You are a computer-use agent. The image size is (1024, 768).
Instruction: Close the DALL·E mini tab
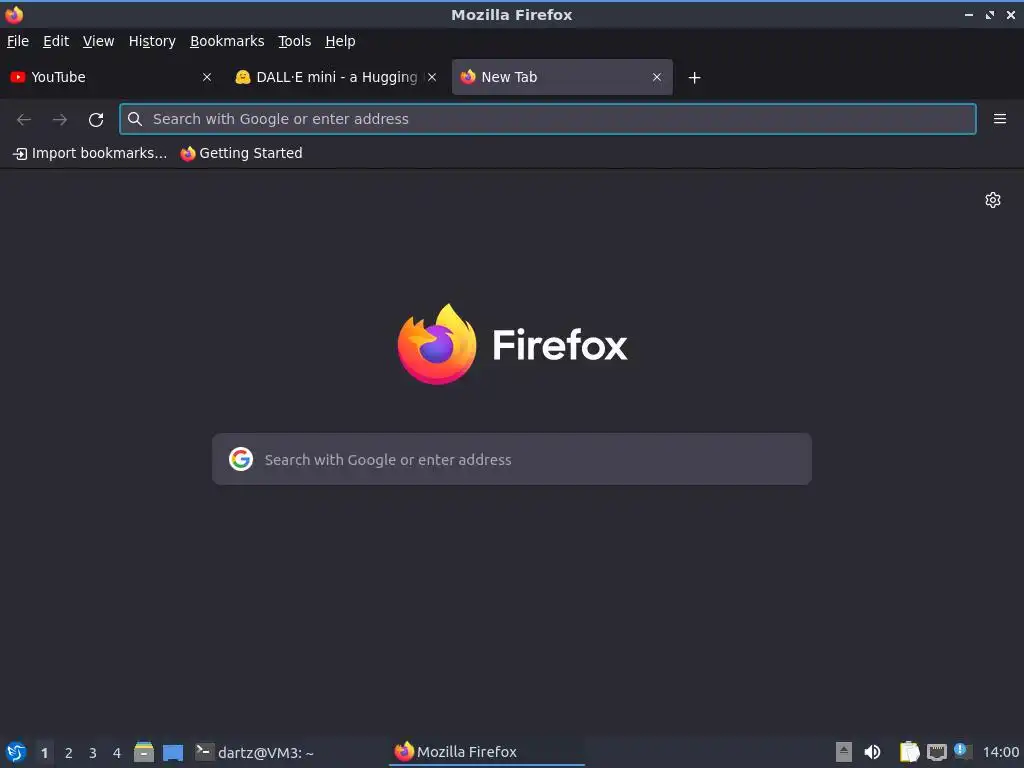pos(432,77)
